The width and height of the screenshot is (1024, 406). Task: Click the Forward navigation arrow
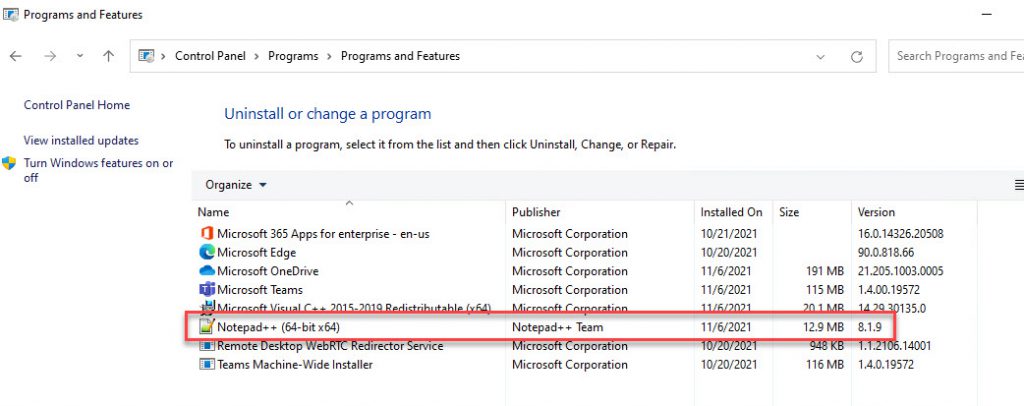coord(50,56)
